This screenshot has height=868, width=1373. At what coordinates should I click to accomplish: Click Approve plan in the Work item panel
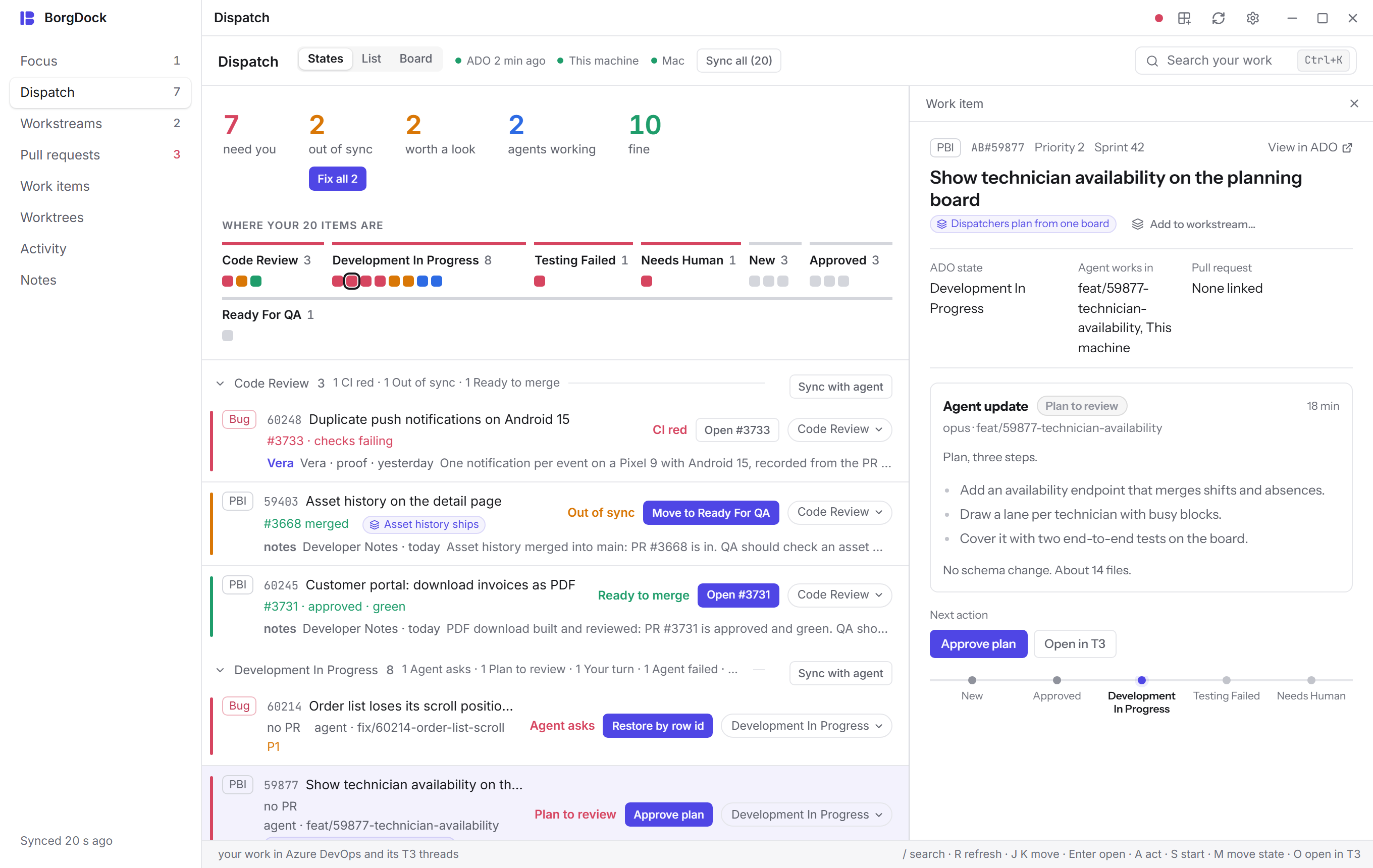(978, 644)
